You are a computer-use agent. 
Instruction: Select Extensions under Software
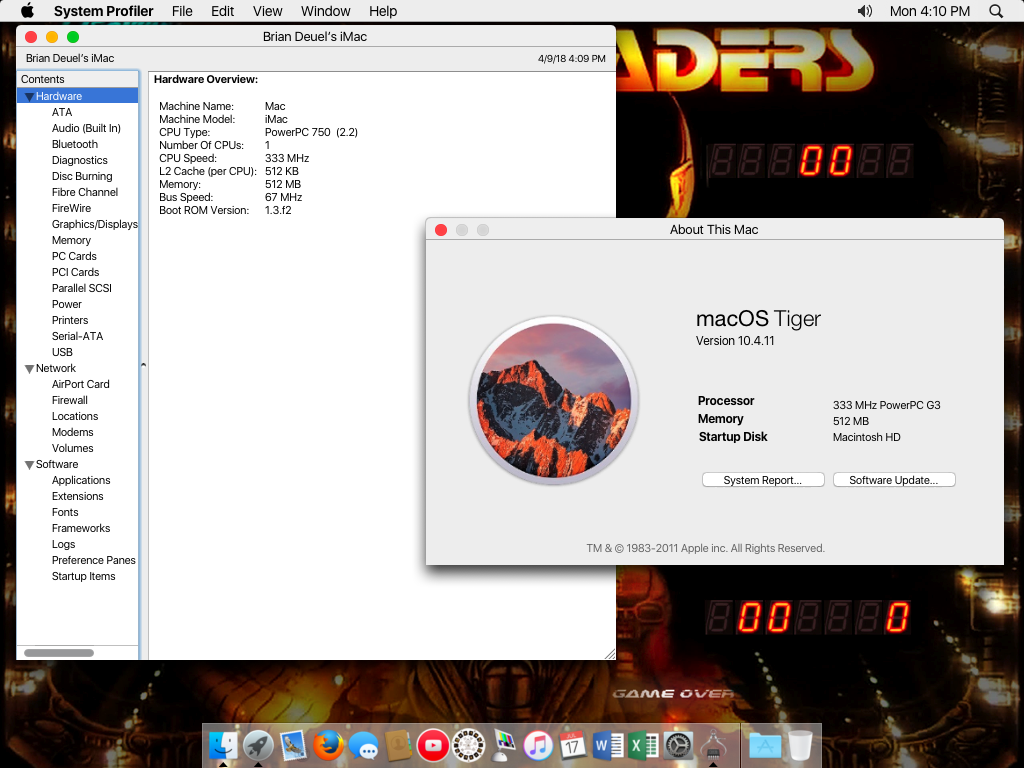[78, 496]
